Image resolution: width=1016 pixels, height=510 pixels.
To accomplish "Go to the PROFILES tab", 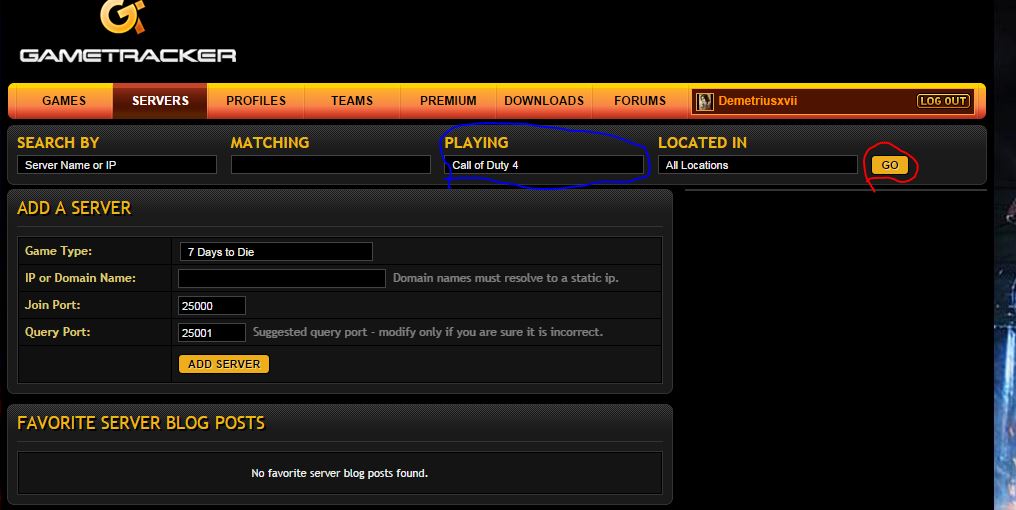I will tap(256, 100).
